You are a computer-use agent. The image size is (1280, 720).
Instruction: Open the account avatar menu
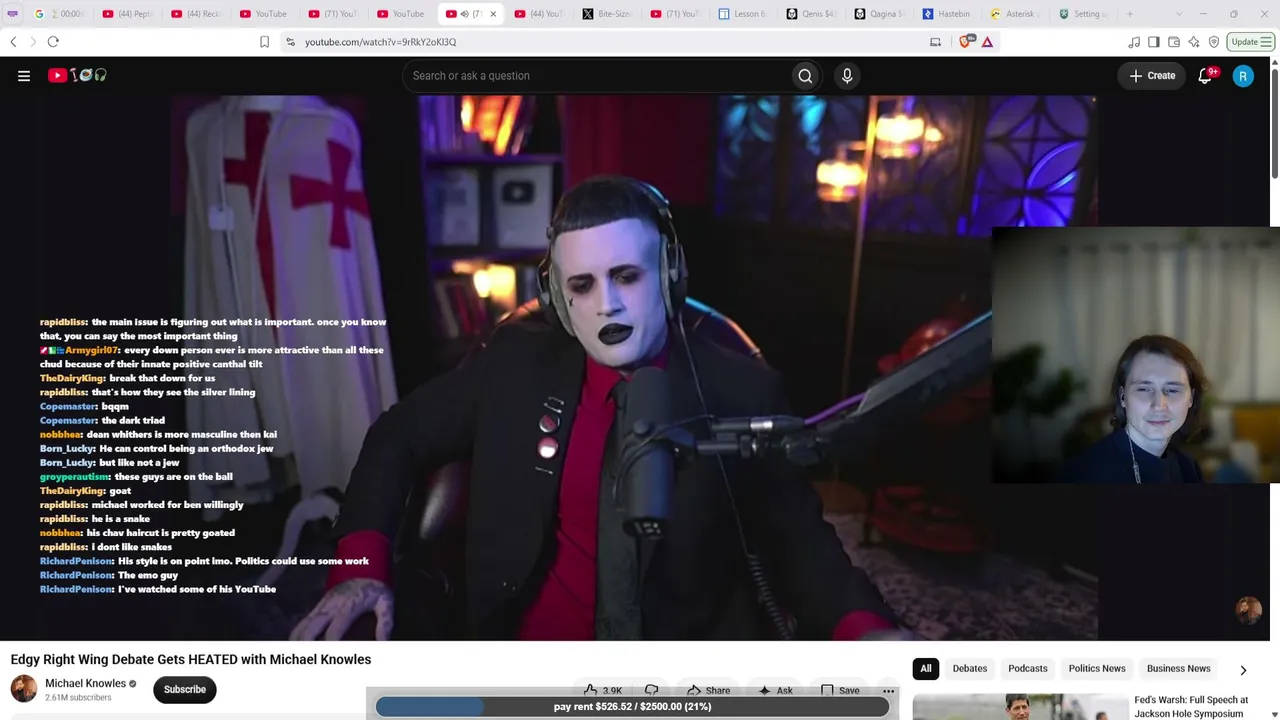tap(1243, 76)
